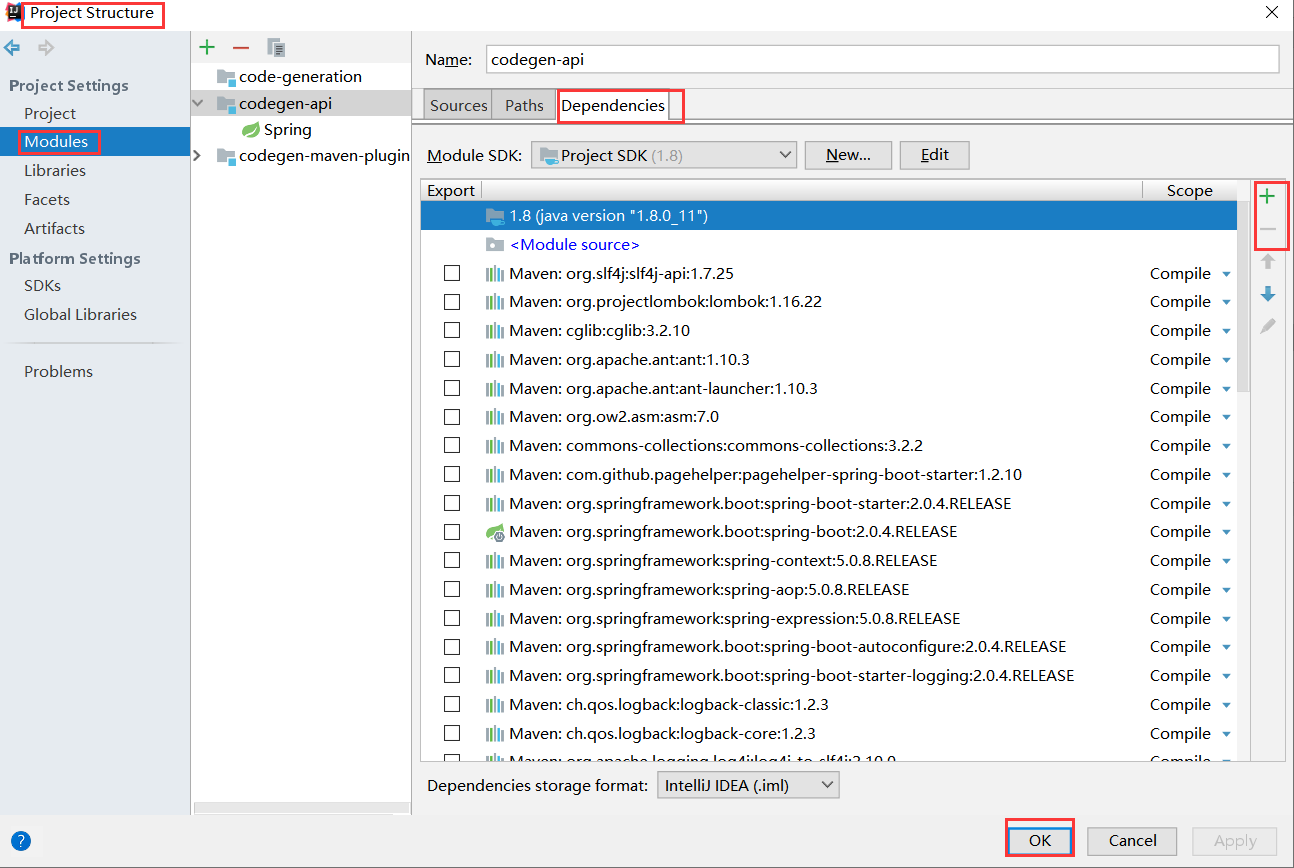1294x868 pixels.
Task: Move dependency down with blue down arrow
Action: click(x=1268, y=294)
